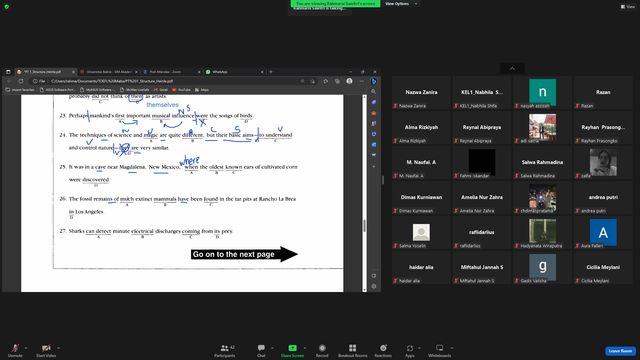This screenshot has height=360, width=640.
Task: Open Maps bookmark
Action: 202,90
